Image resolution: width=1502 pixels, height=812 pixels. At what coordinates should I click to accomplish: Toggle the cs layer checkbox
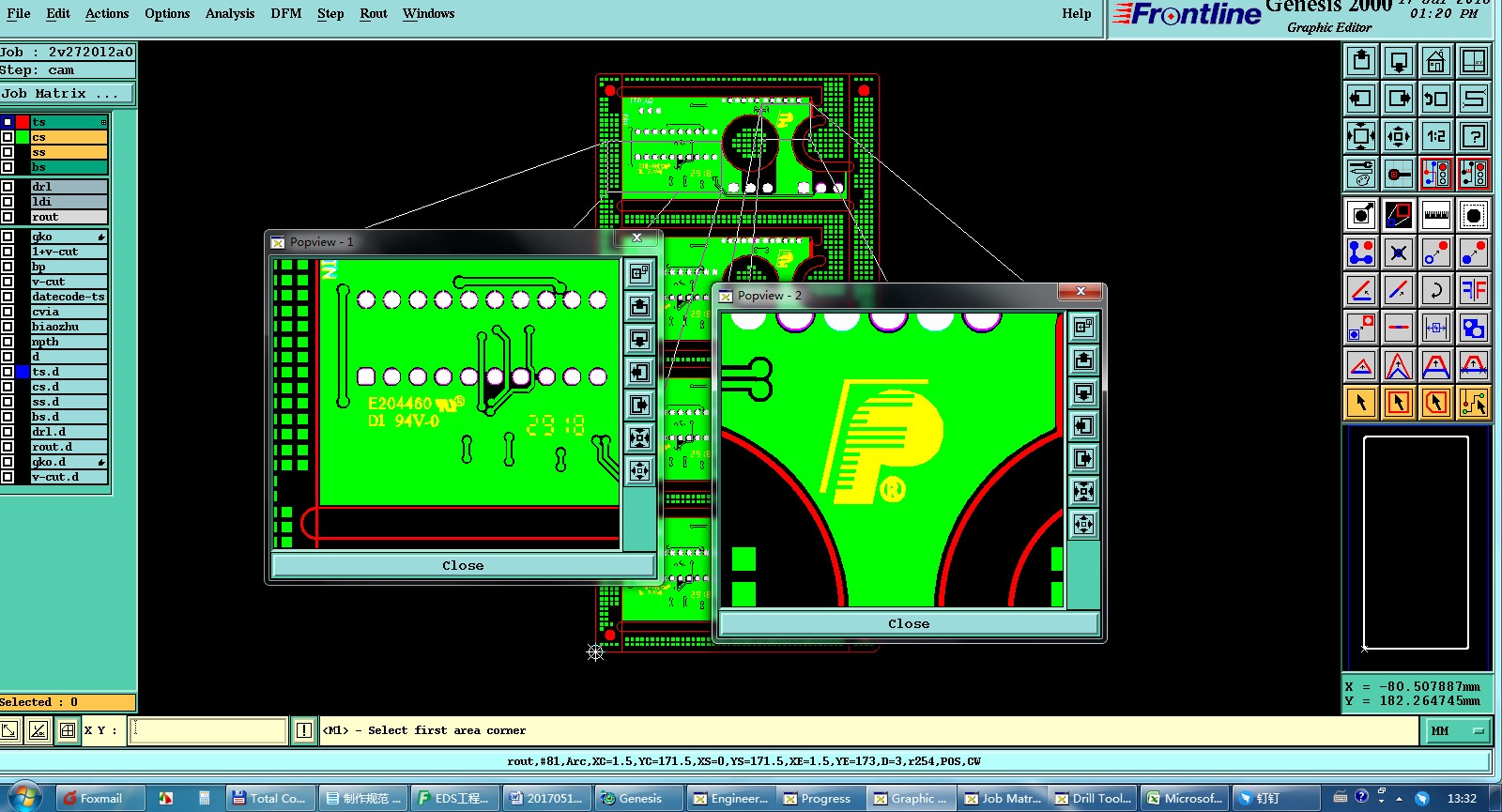tap(8, 137)
